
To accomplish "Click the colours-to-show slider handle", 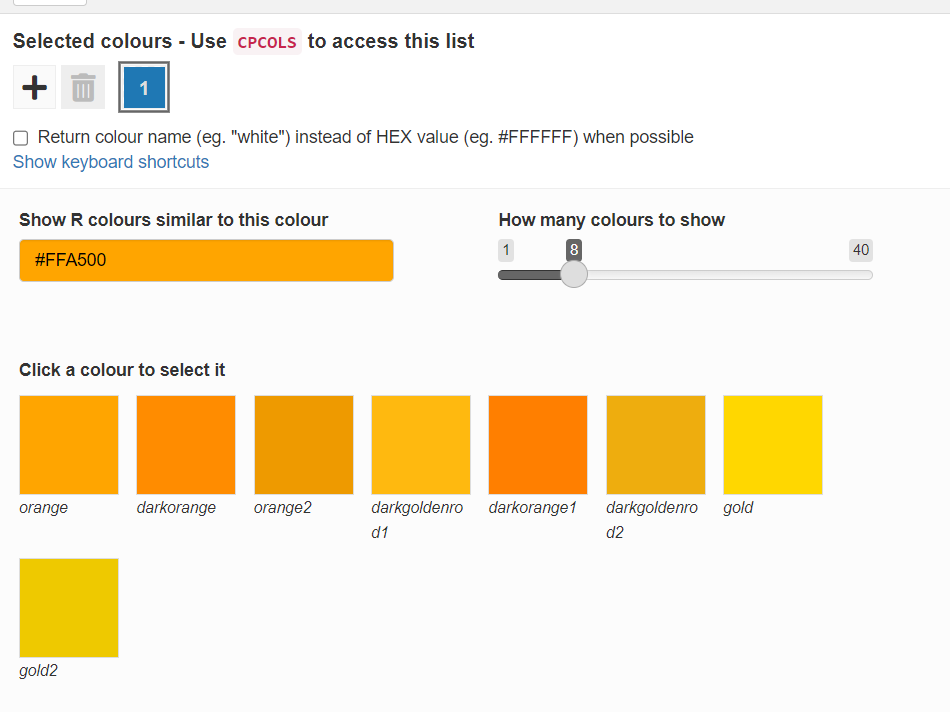I will [574, 275].
